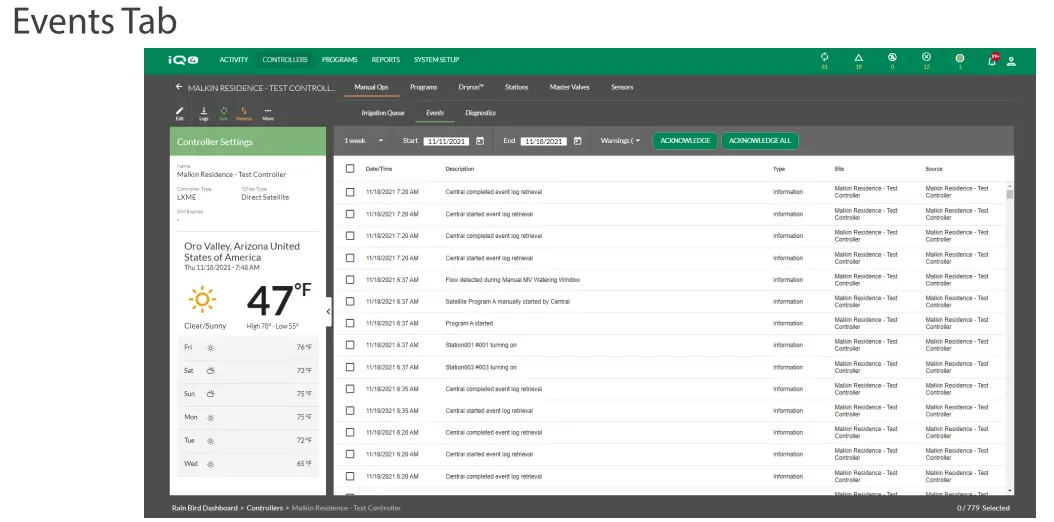The height and width of the screenshot is (522, 1054).
Task: Switch to the controller Programs tab
Action: 423,87
